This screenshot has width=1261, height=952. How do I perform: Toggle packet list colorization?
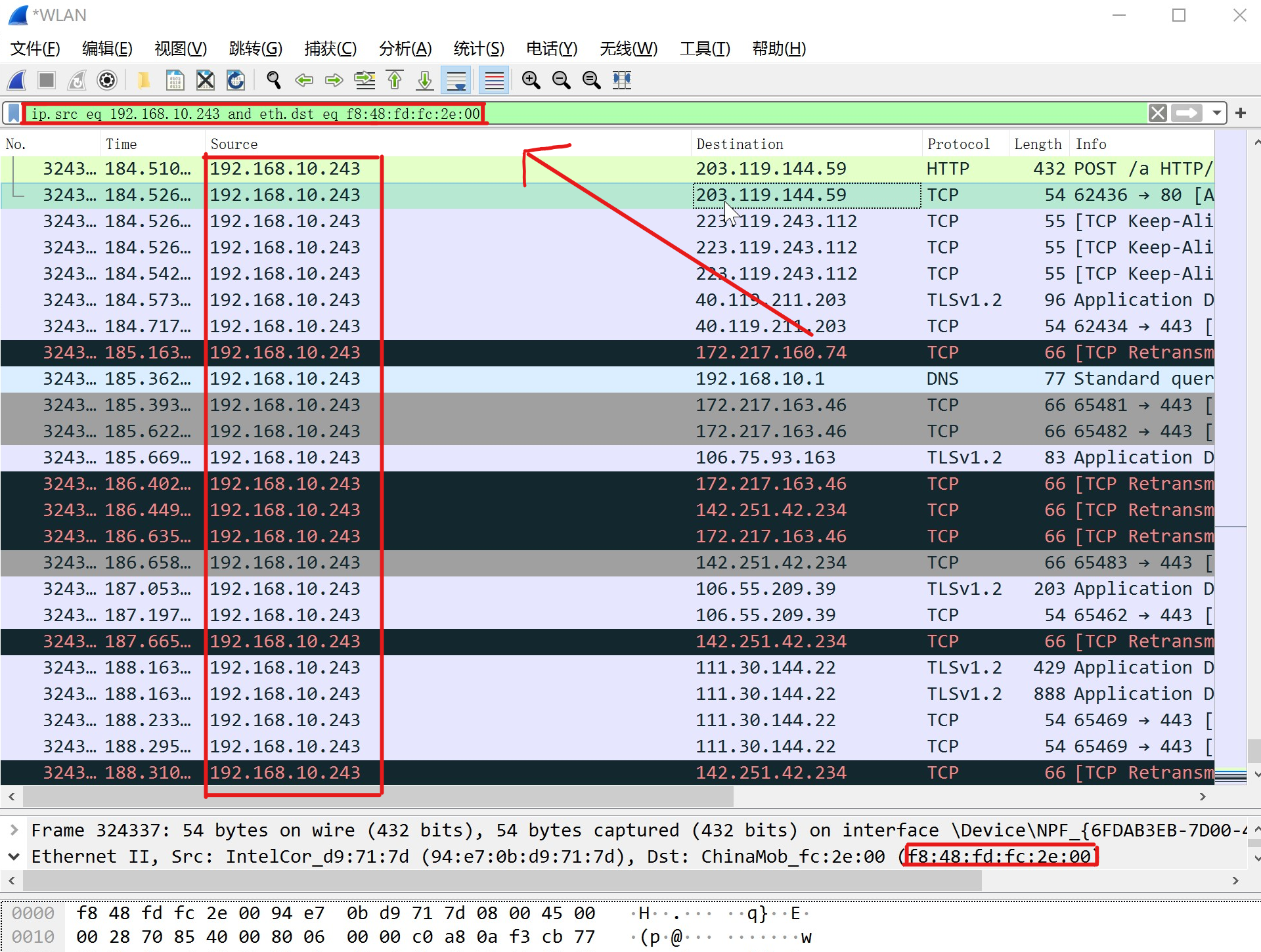pos(494,80)
